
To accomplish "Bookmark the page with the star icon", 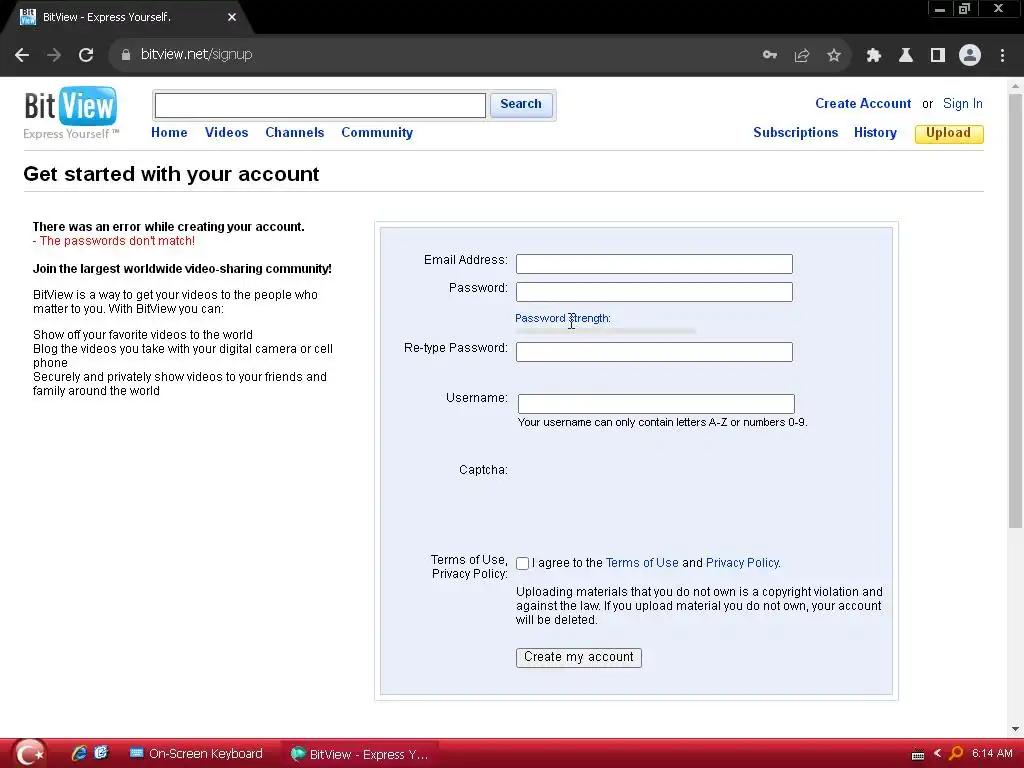I will (834, 56).
